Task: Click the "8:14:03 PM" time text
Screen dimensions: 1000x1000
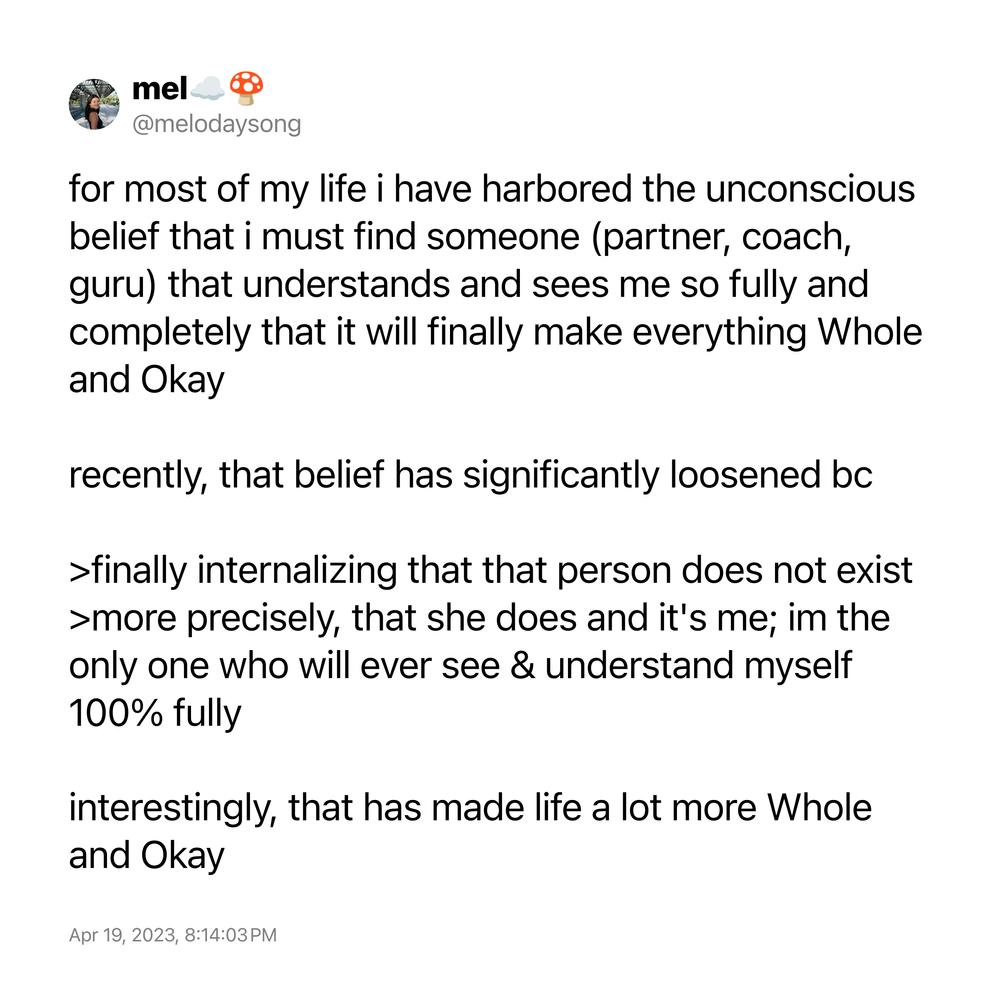Action: (231, 935)
